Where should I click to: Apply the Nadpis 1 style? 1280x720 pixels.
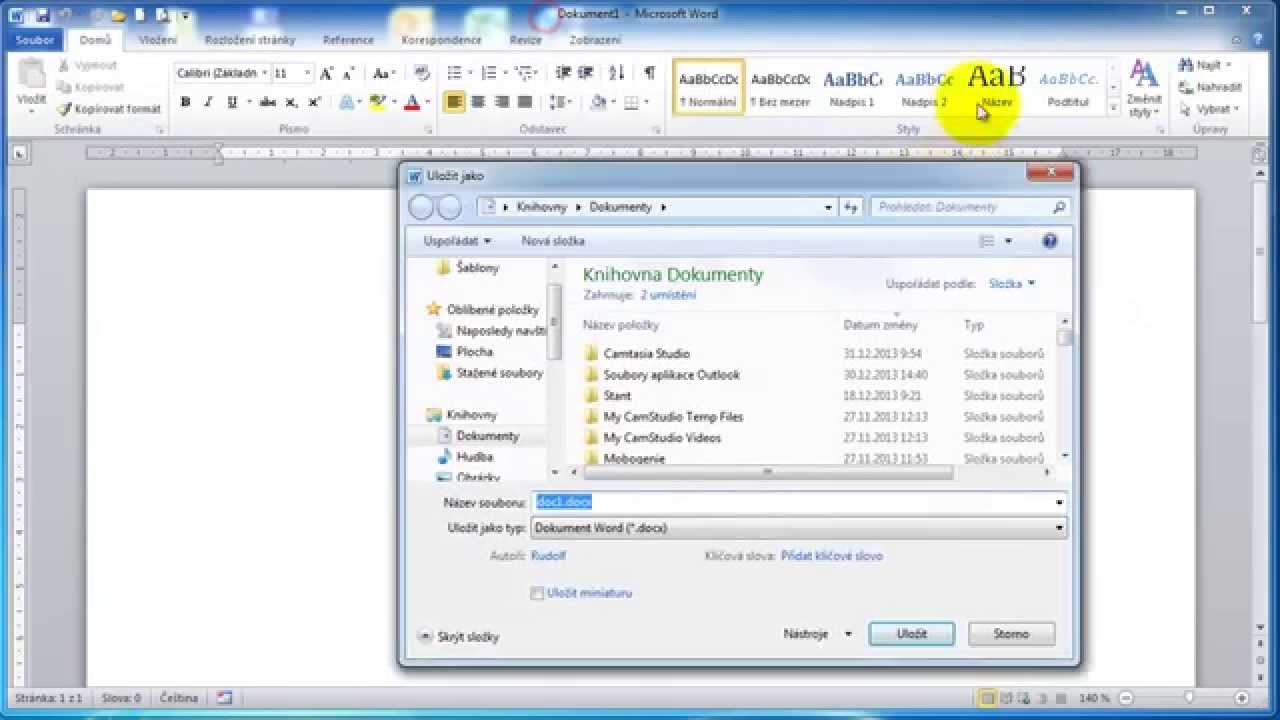tap(852, 87)
